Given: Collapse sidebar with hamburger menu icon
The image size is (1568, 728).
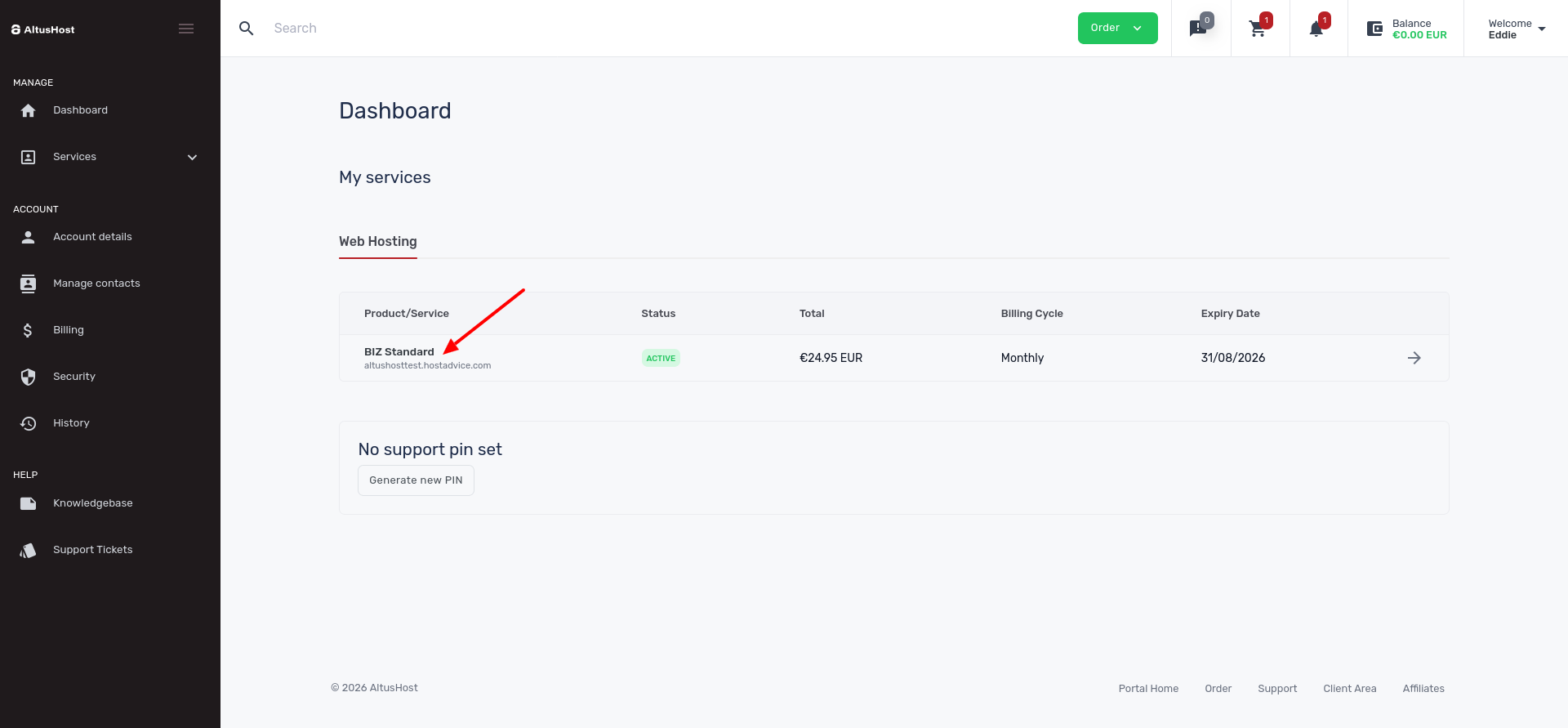Looking at the screenshot, I should (x=186, y=29).
